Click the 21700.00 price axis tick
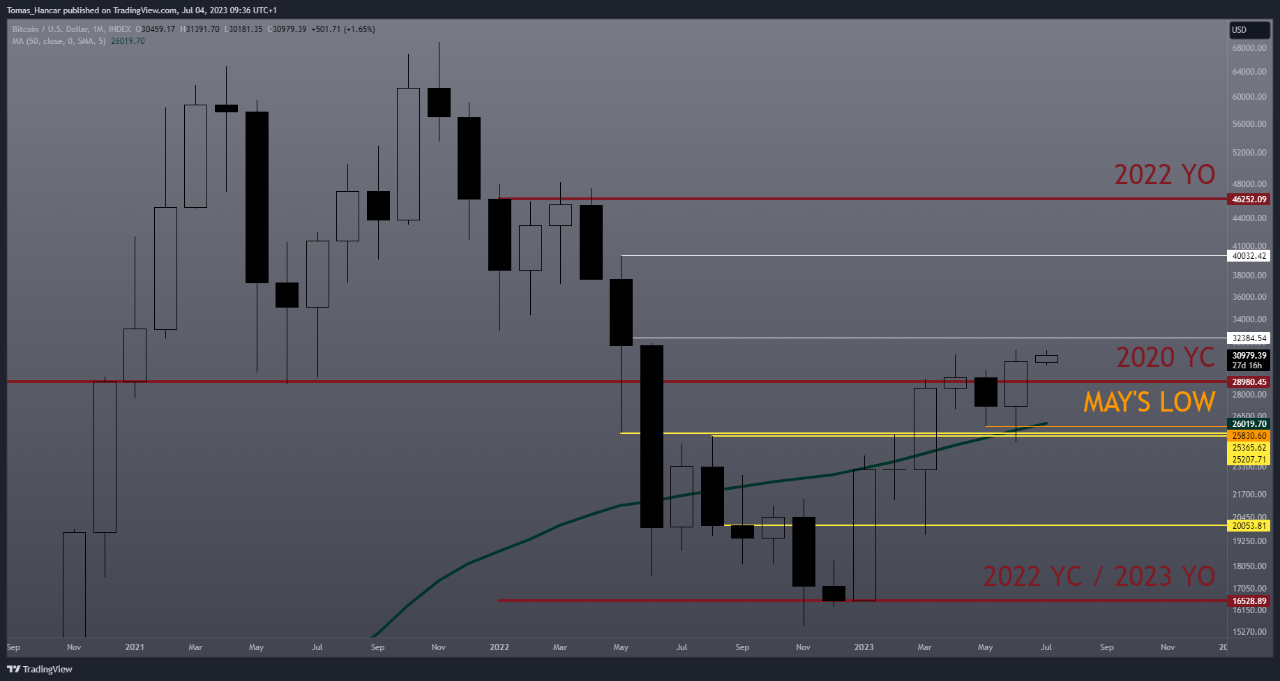The image size is (1280, 681). tap(1249, 494)
